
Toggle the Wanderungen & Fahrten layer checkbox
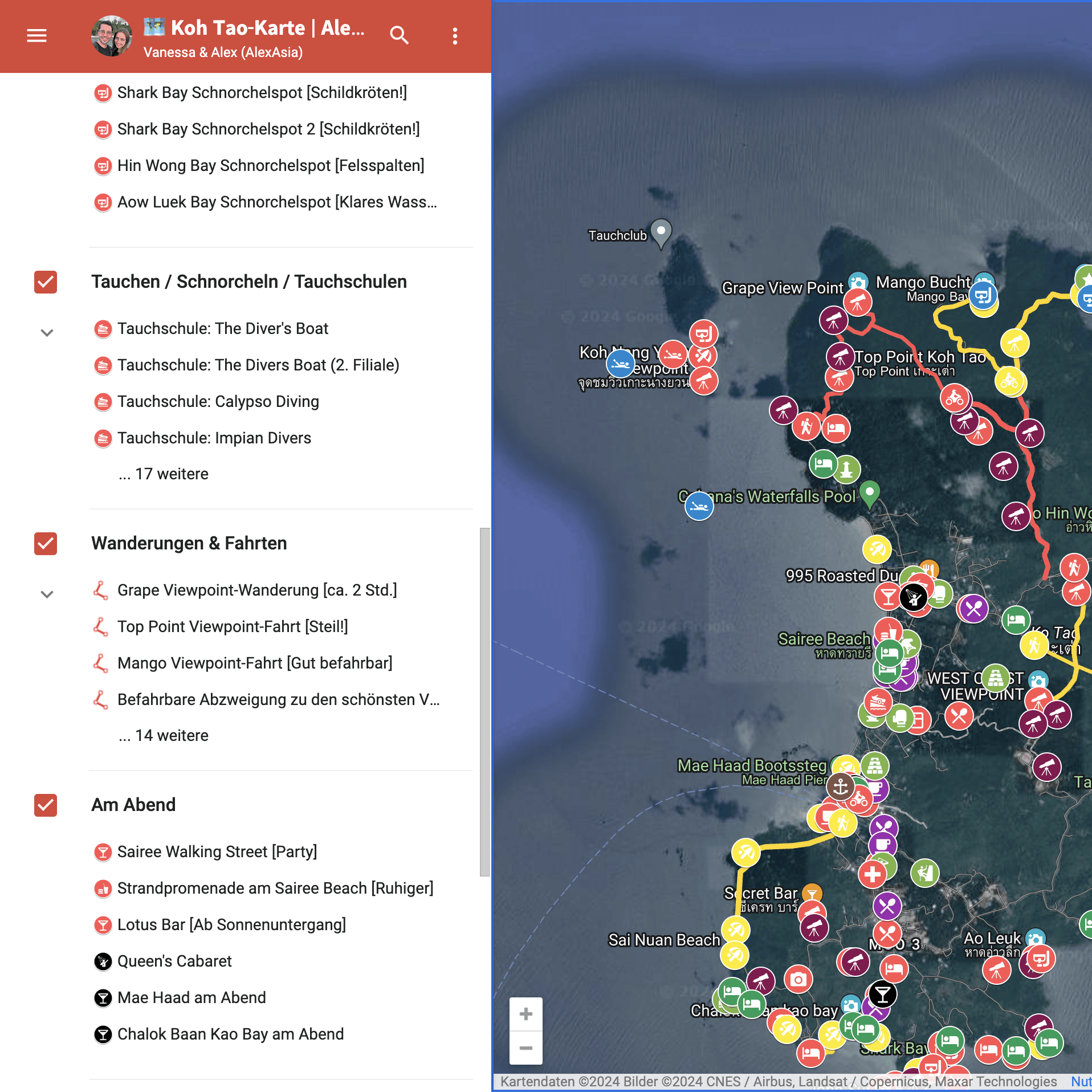point(46,544)
